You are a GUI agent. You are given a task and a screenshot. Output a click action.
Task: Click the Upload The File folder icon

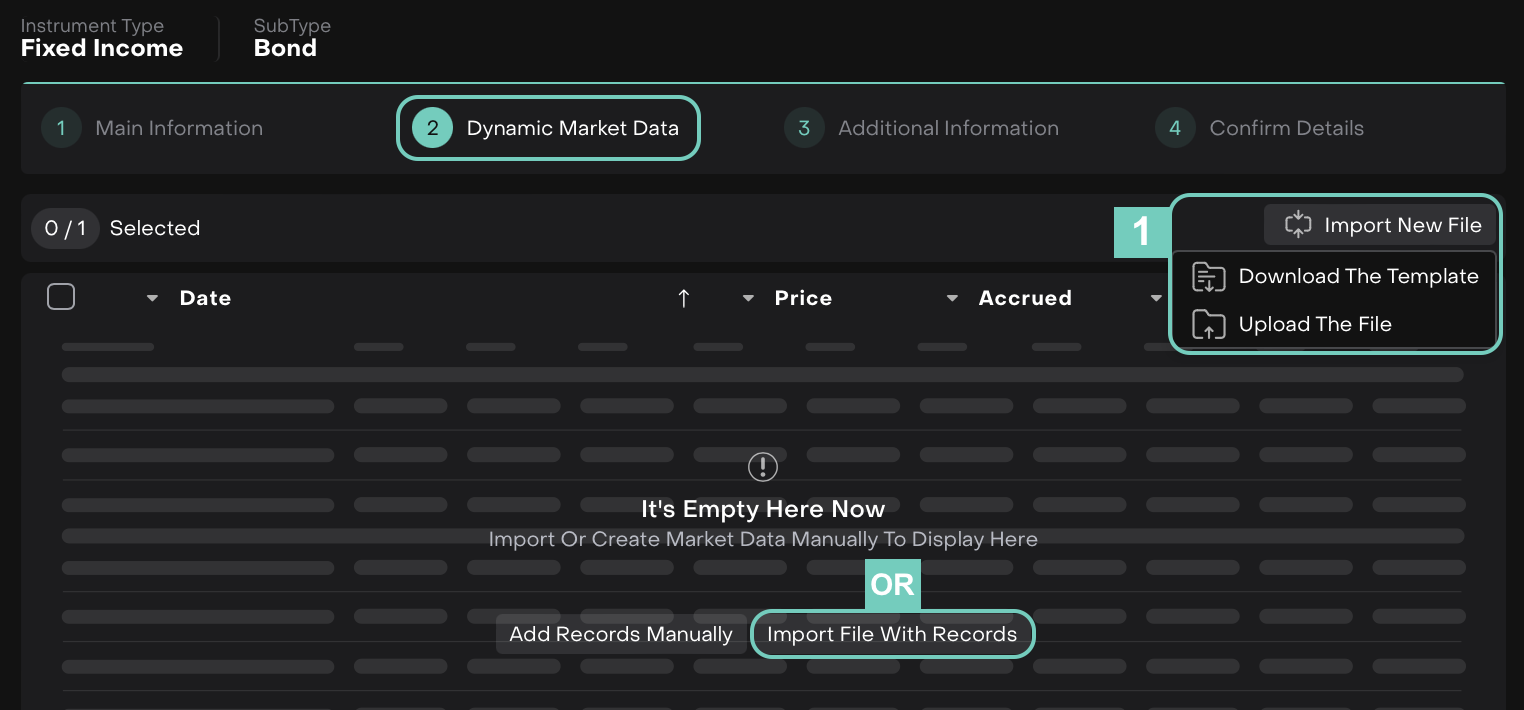(1209, 325)
